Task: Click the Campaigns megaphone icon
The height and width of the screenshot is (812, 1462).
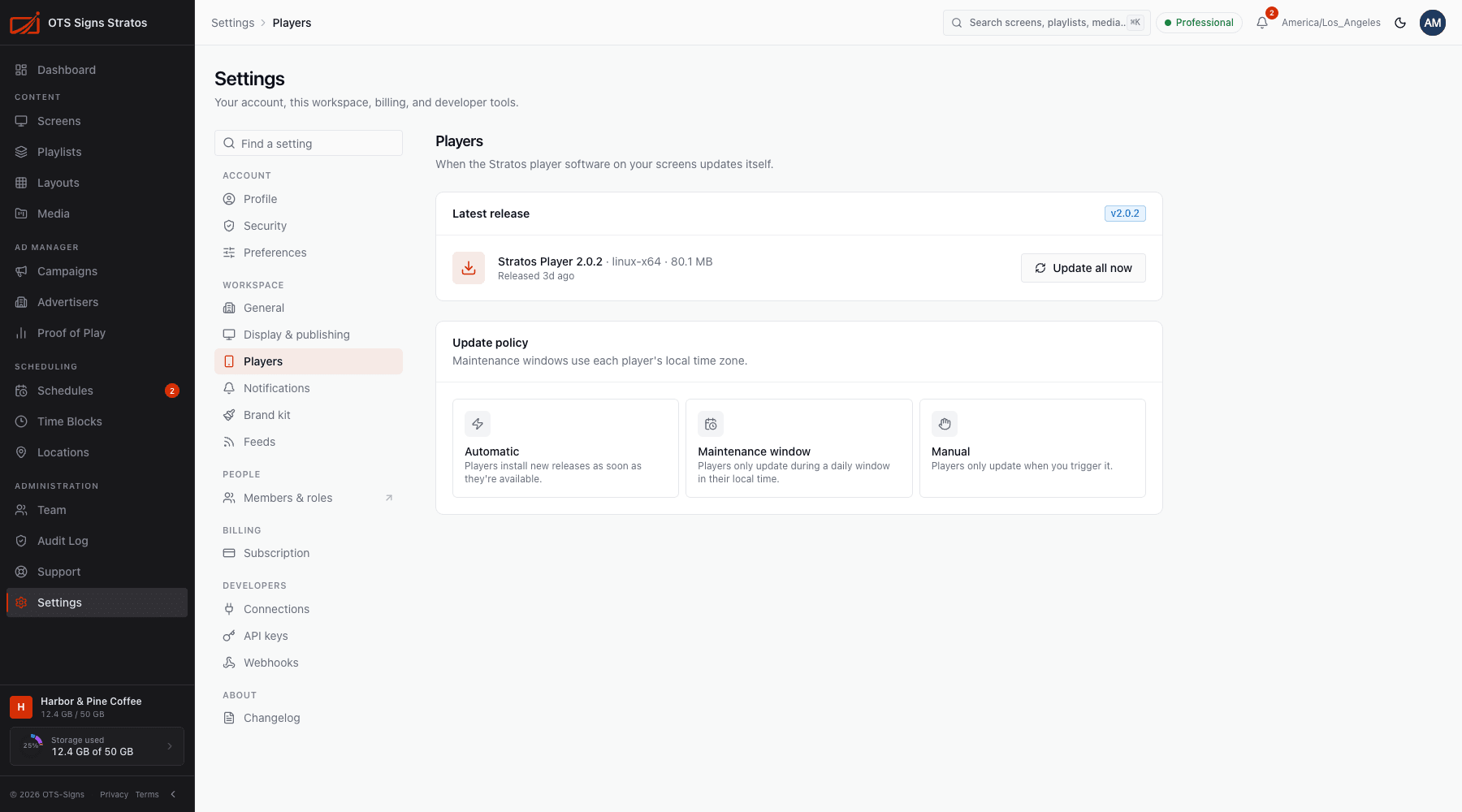Action: point(21,271)
